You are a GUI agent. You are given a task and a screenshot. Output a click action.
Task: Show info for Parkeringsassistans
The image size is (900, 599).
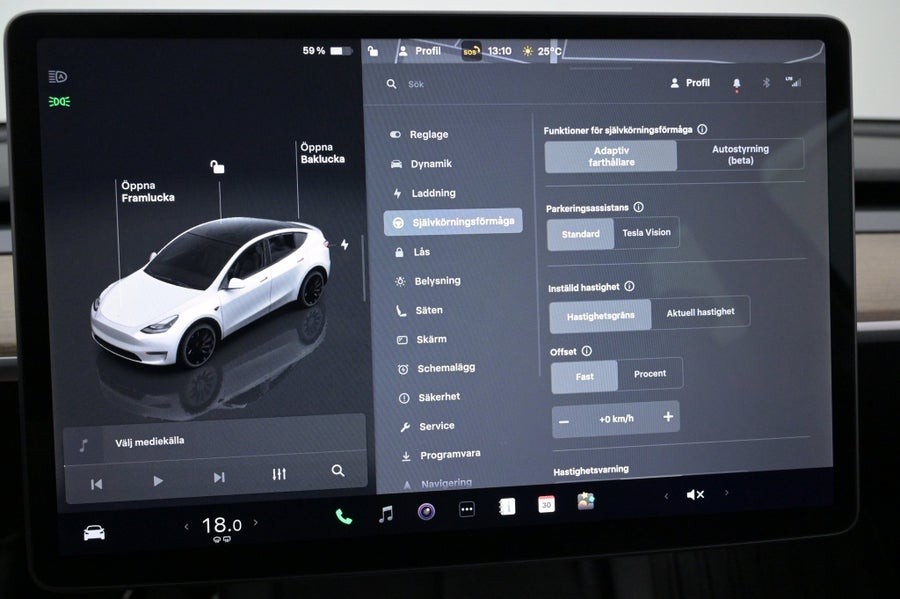[638, 207]
